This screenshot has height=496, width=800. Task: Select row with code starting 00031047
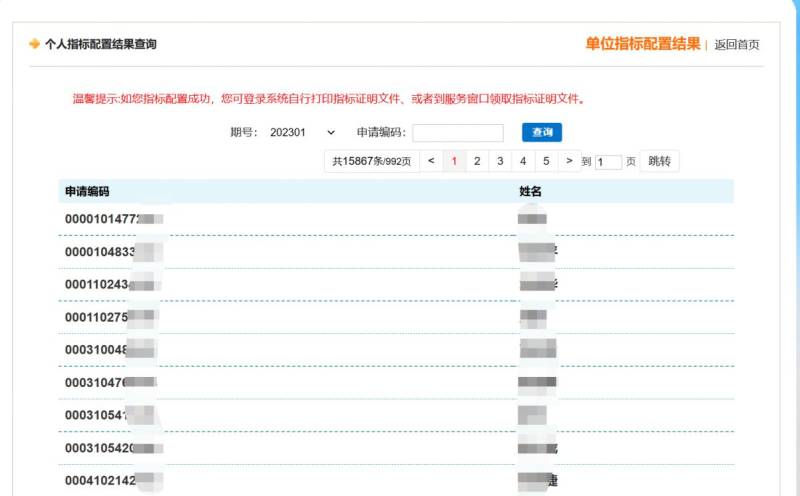tap(396, 383)
